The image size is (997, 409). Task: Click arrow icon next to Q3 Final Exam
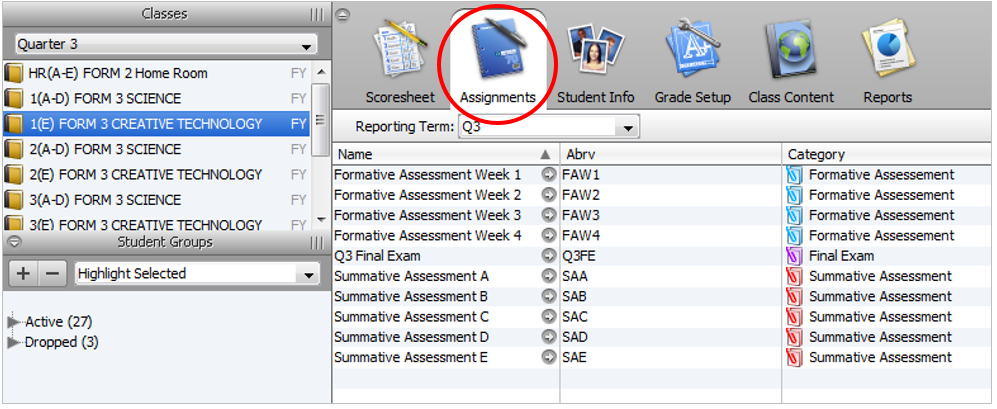pyautogui.click(x=549, y=256)
